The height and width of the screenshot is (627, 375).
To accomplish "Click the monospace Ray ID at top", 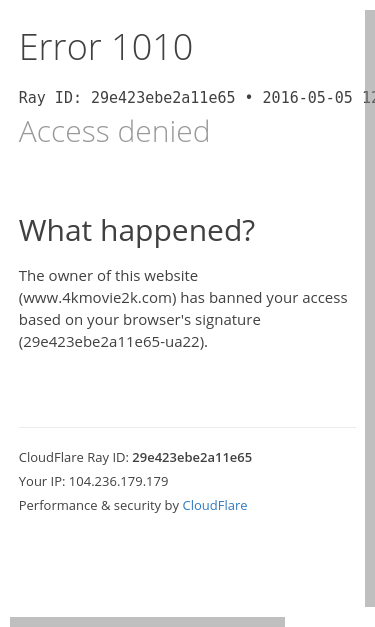I will pos(163,98).
